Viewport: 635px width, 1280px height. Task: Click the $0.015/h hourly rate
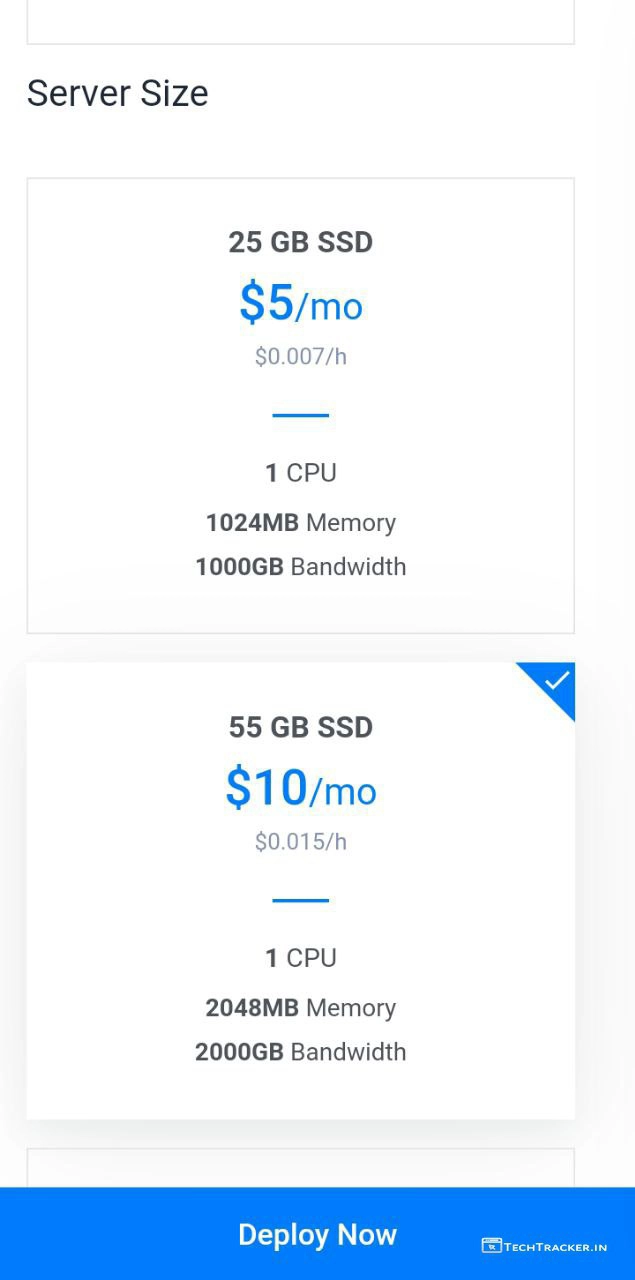point(300,841)
